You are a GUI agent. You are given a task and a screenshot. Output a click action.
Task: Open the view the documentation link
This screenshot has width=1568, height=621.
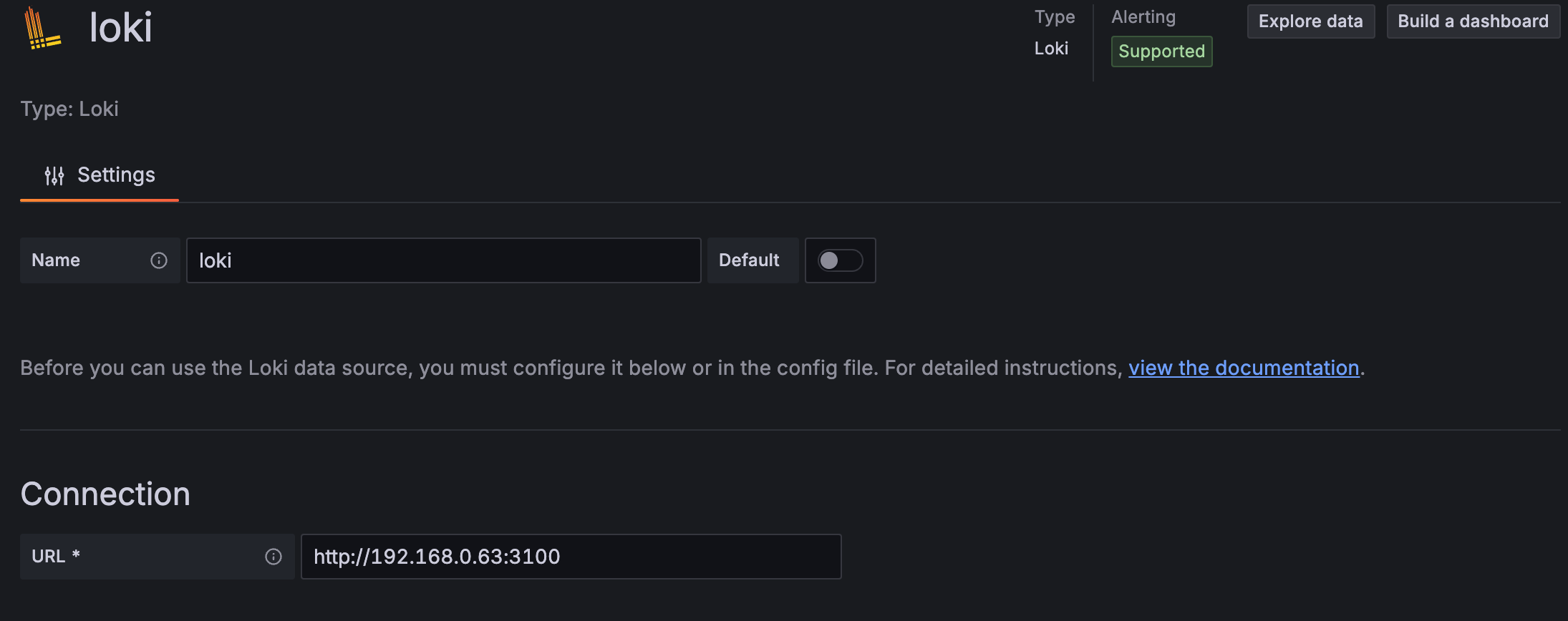(x=1244, y=368)
